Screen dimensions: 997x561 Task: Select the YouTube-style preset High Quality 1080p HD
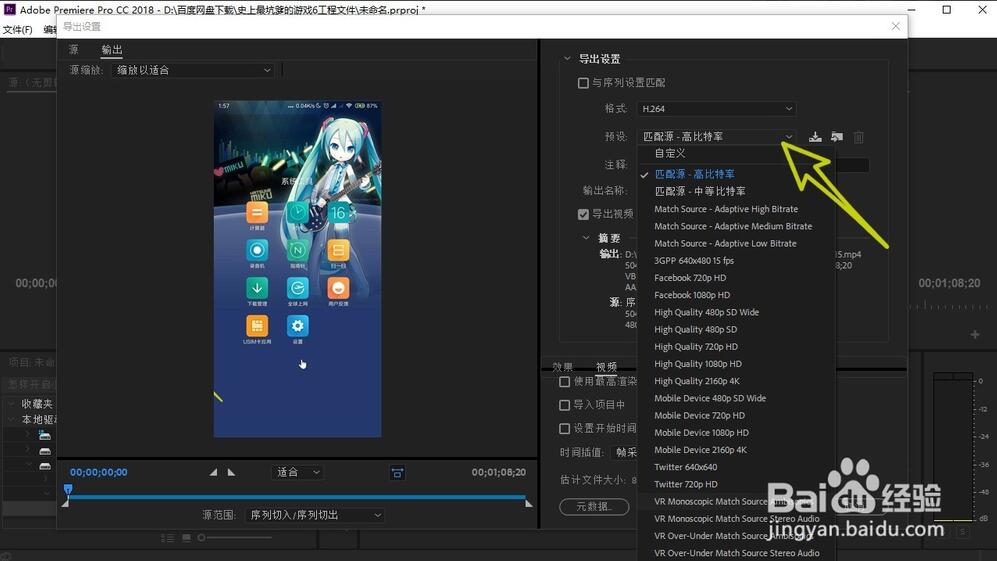pos(698,364)
